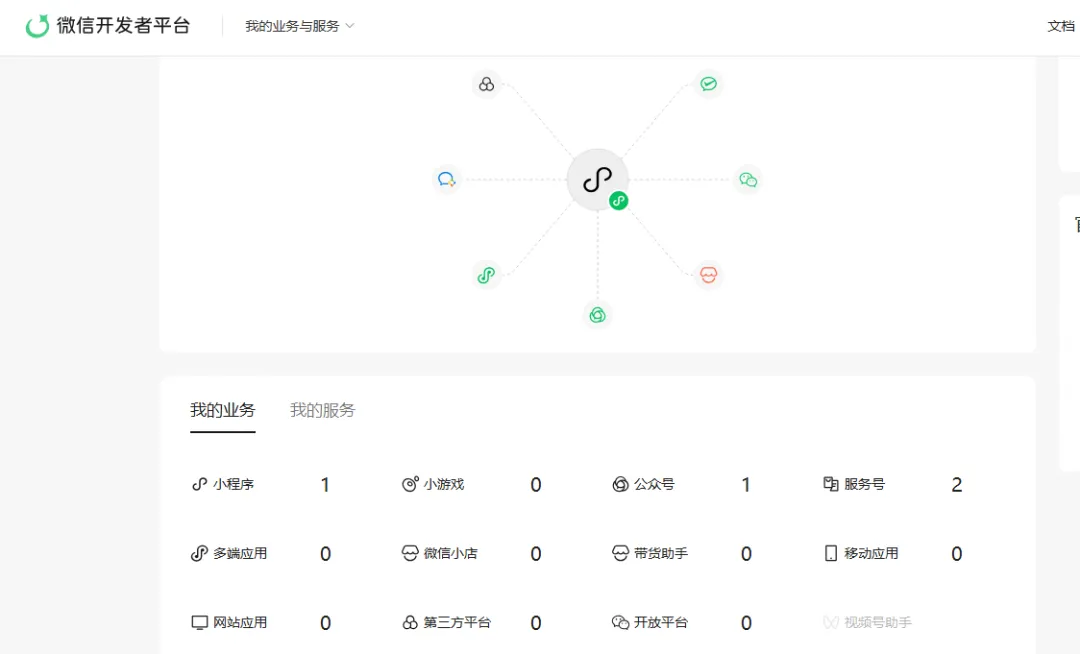1080x654 pixels.
Task: Click the 公众号 row icon
Action: 620,484
